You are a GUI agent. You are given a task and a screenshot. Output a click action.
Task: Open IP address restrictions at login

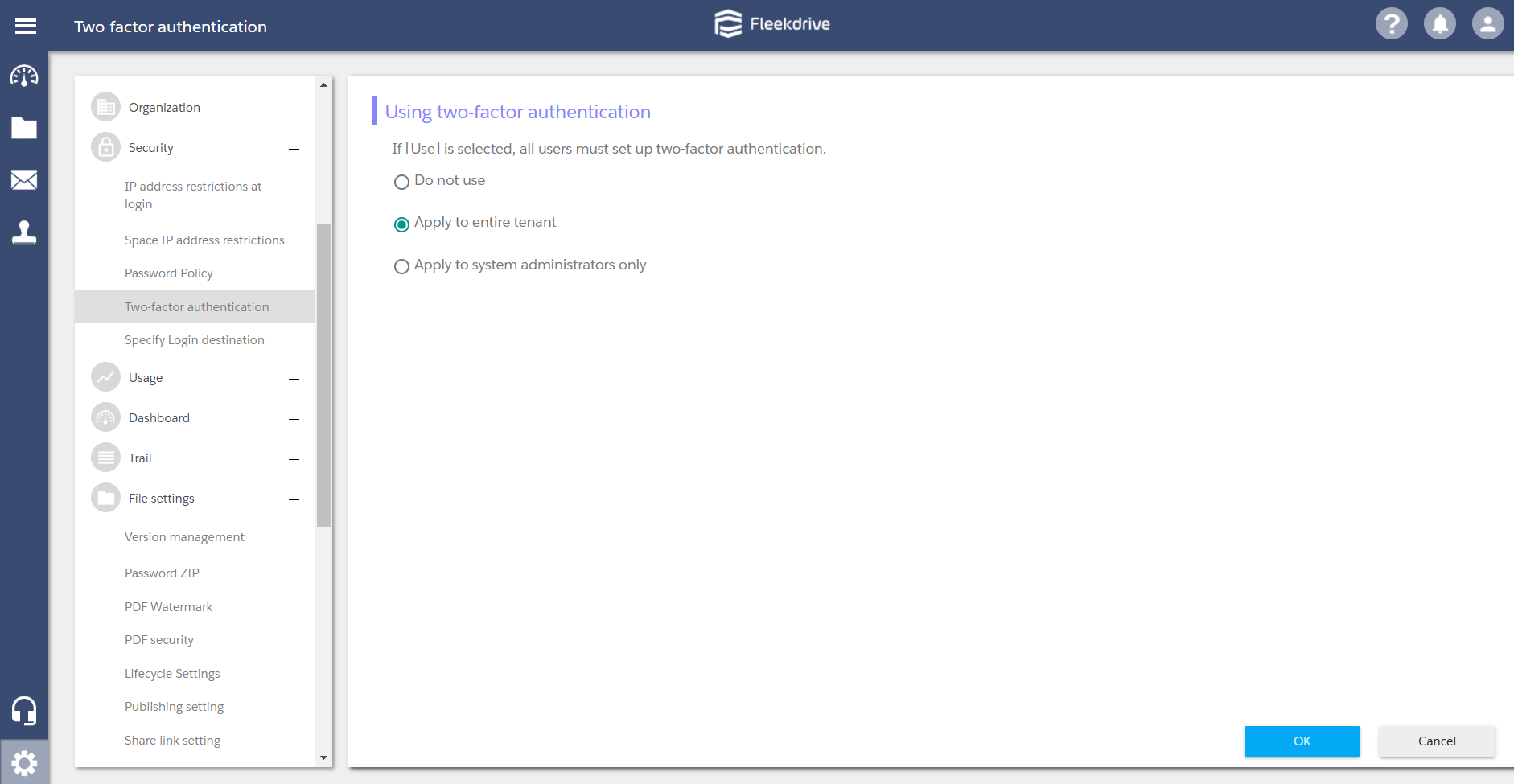[195, 195]
